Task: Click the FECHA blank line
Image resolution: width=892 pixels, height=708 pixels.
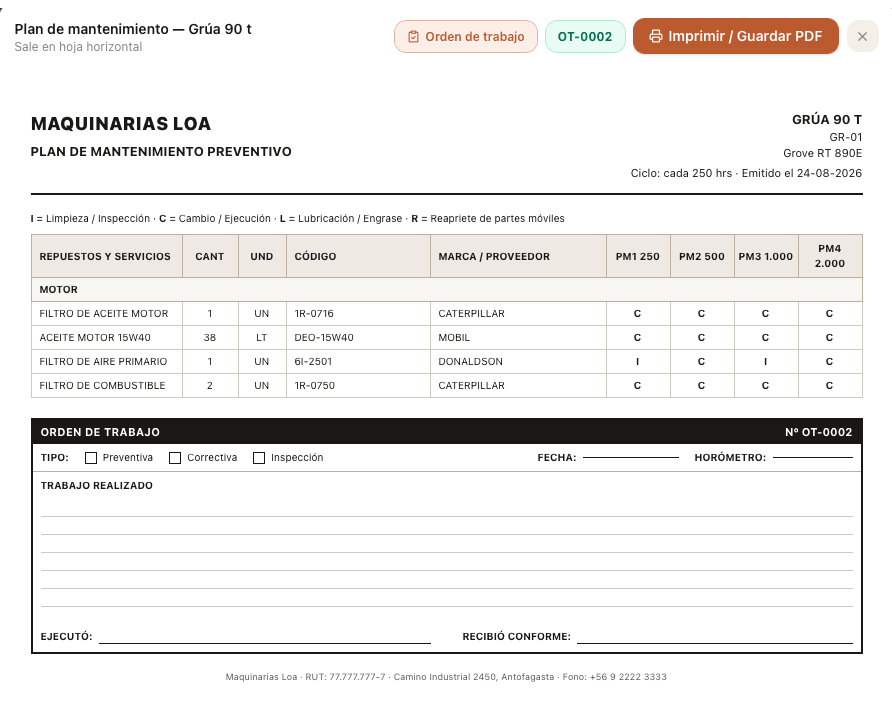Action: point(631,457)
